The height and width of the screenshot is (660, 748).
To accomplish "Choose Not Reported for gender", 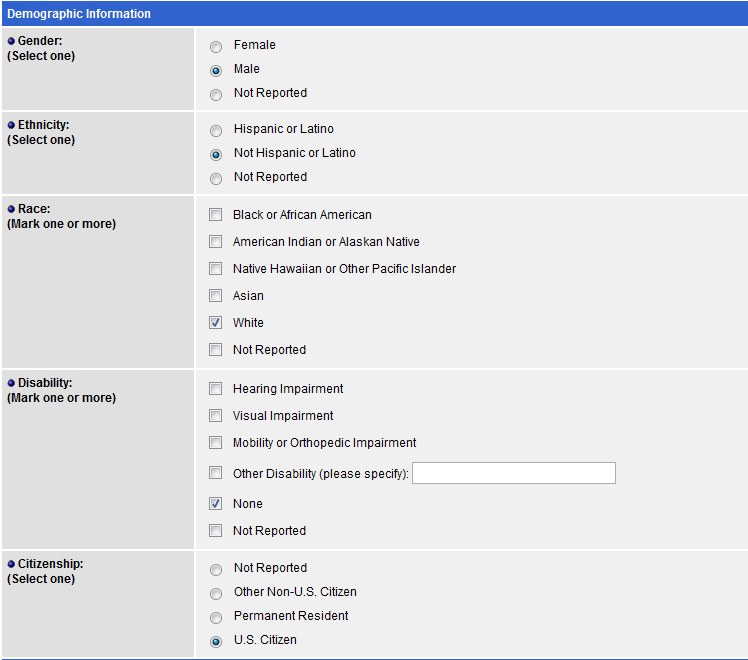I will click(216, 95).
